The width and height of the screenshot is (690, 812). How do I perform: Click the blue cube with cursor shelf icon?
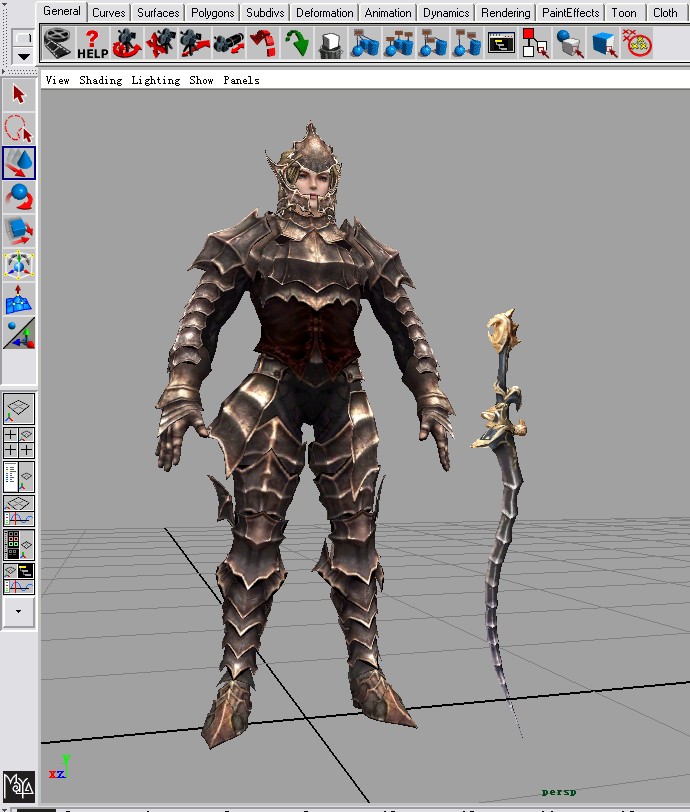point(604,44)
